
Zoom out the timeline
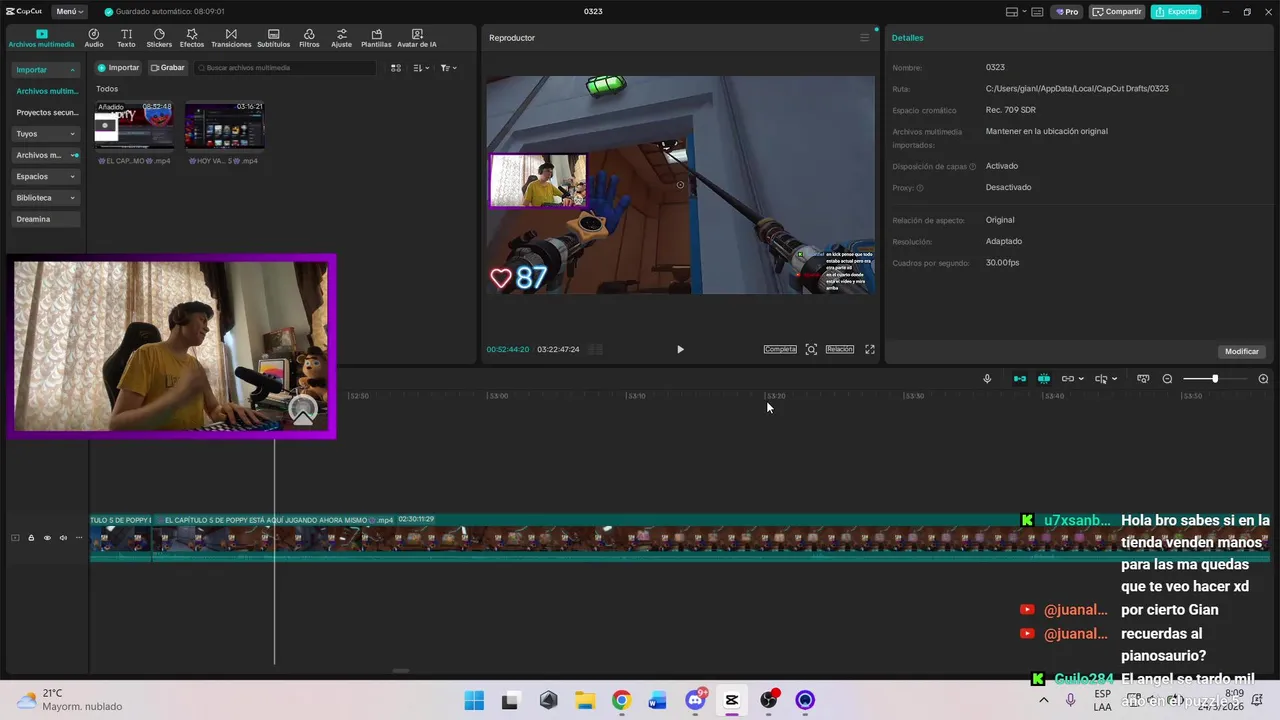click(x=1167, y=379)
